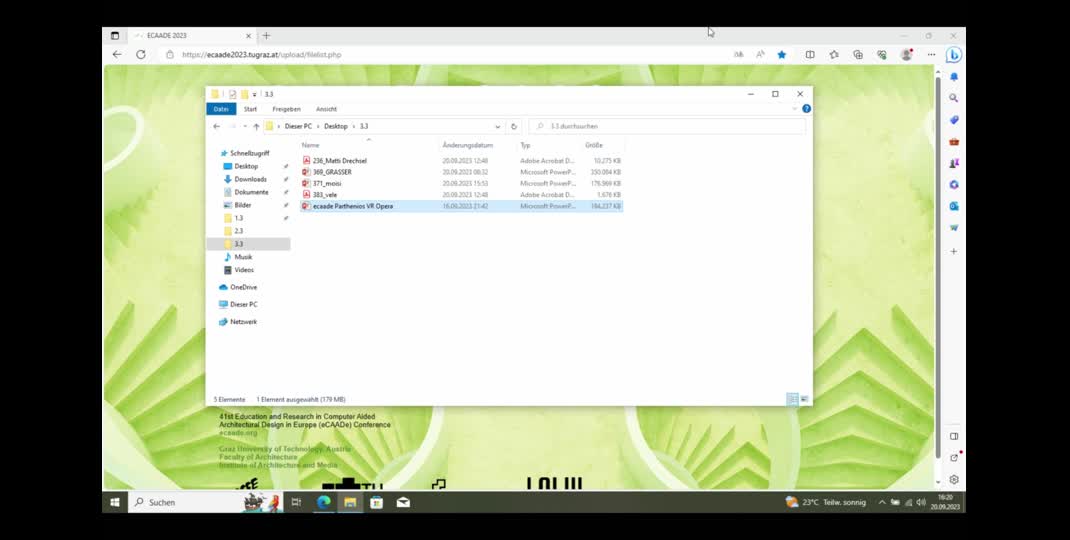1070x540 pixels.
Task: Click the '3.3 durchsuchen' search field
Action: pyautogui.click(x=667, y=126)
